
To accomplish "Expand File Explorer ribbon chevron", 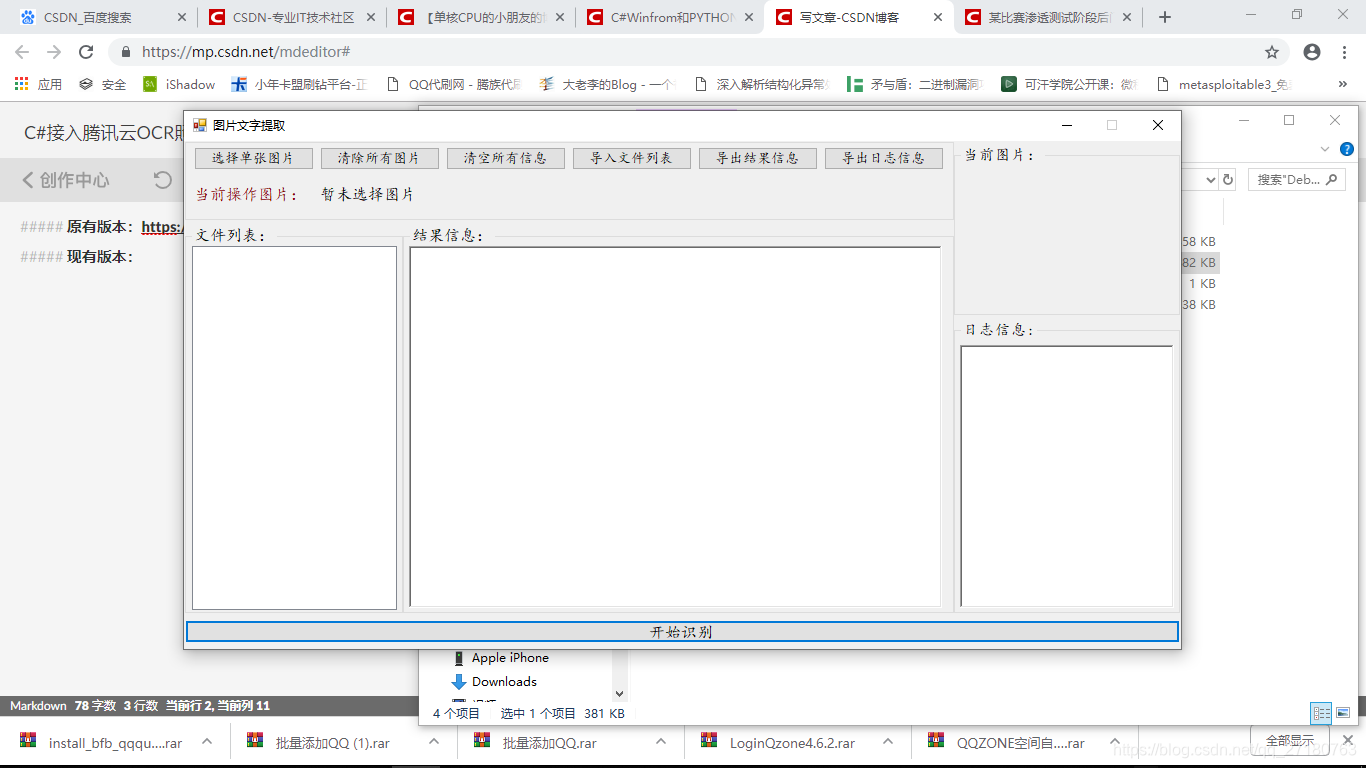I will click(1325, 150).
